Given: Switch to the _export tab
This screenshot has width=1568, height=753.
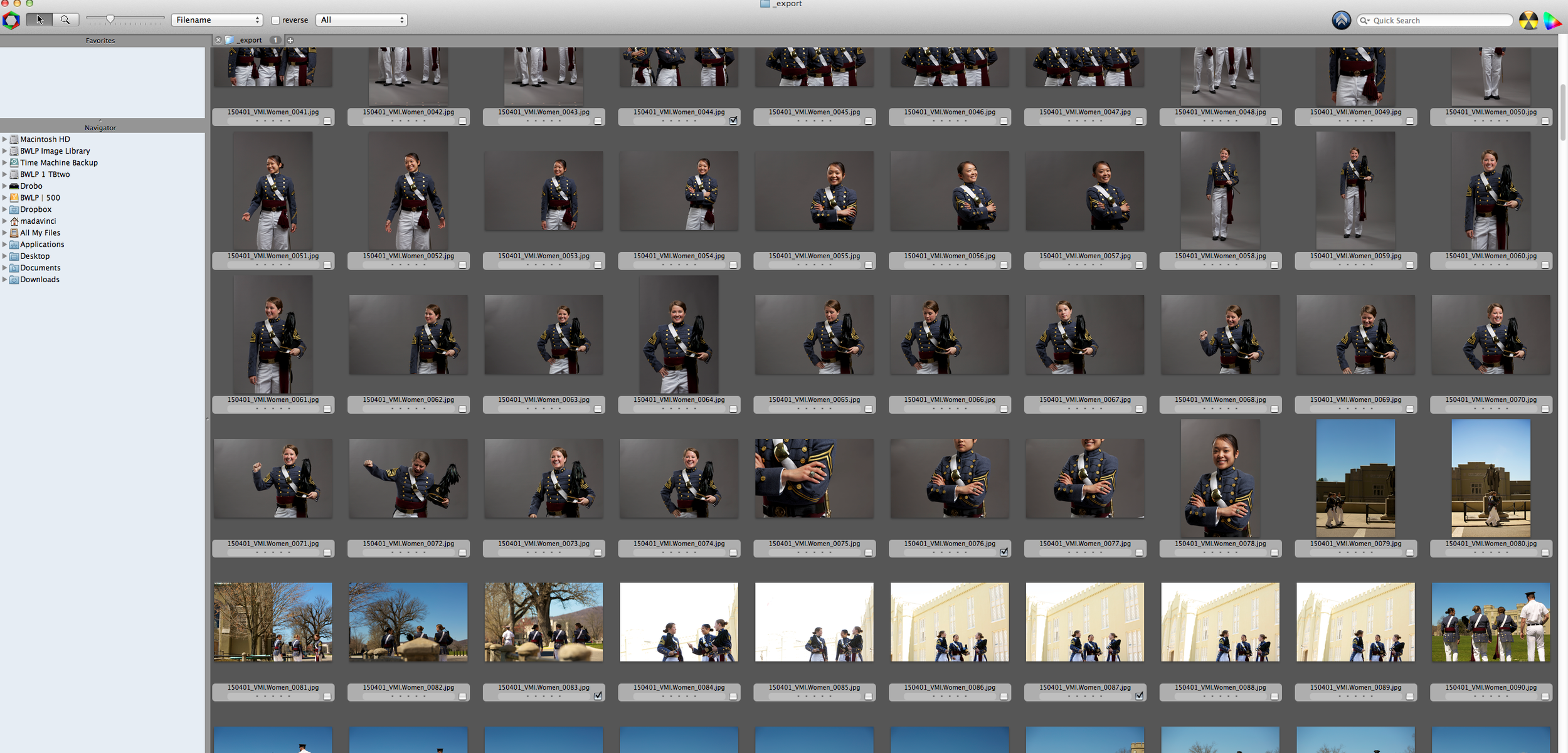Looking at the screenshot, I should click(250, 40).
